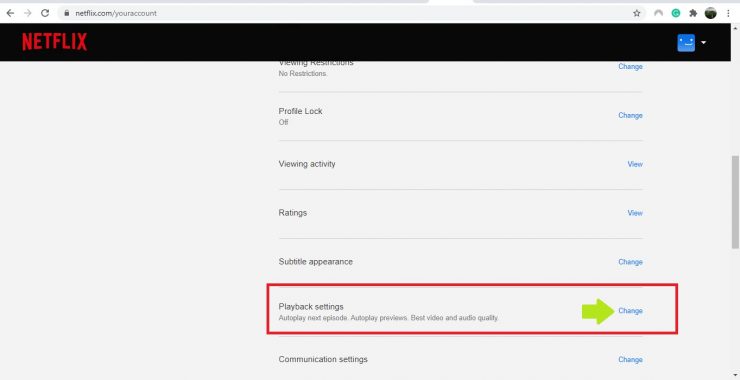Click the Playback settings label
The width and height of the screenshot is (740, 380).
pyautogui.click(x=311, y=307)
